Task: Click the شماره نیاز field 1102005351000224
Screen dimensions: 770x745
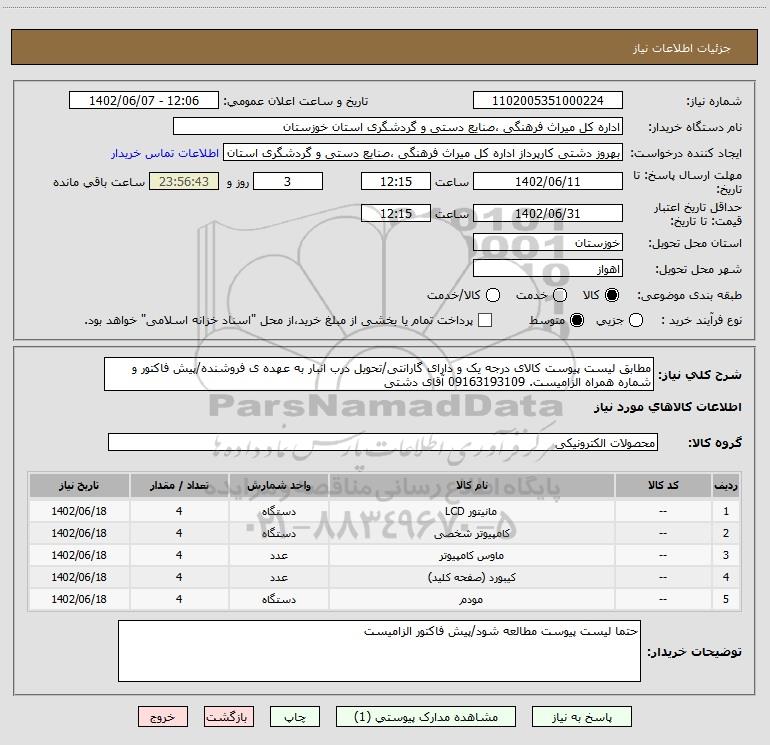Action: 548,101
